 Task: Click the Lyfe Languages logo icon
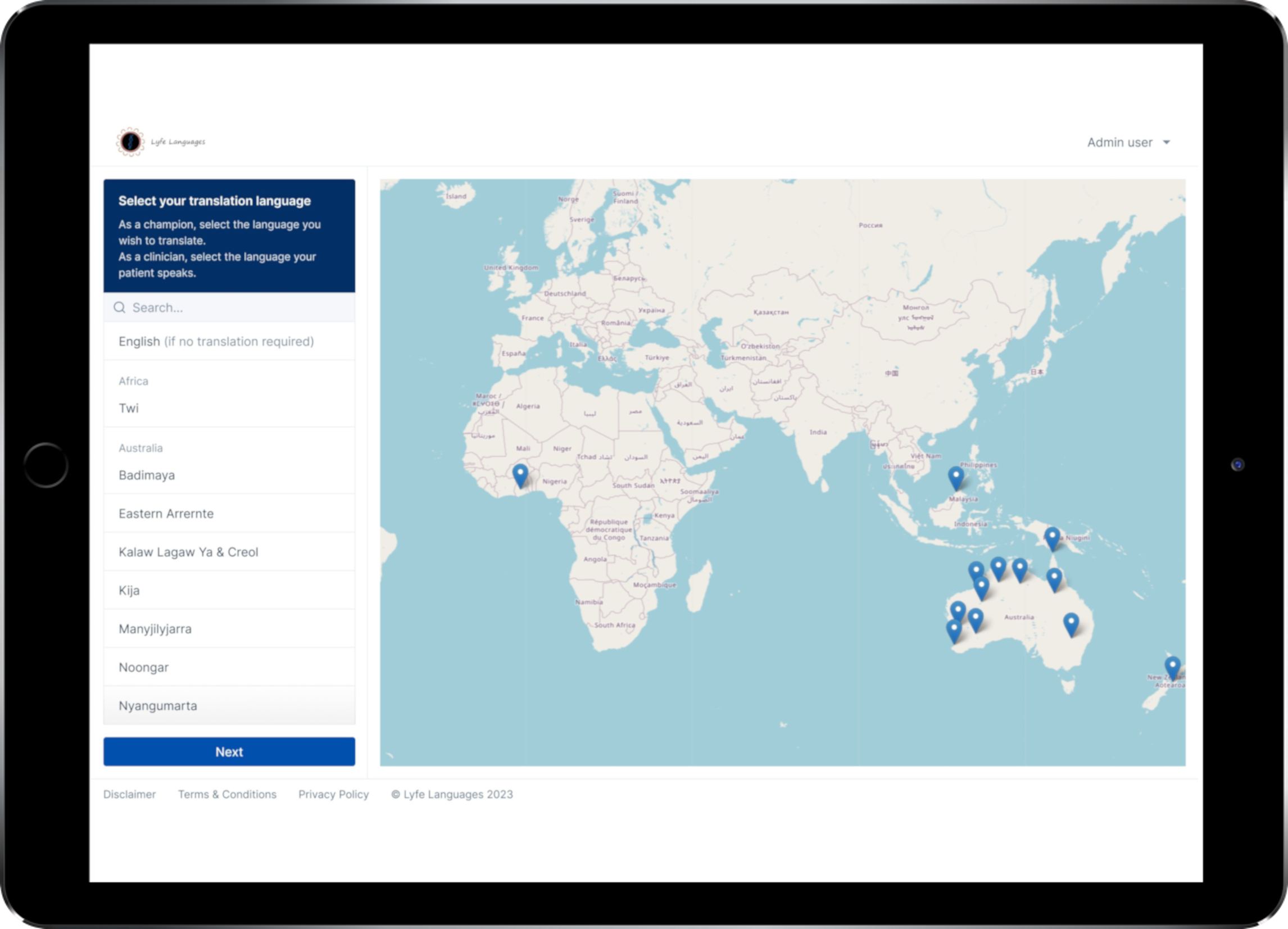point(130,142)
